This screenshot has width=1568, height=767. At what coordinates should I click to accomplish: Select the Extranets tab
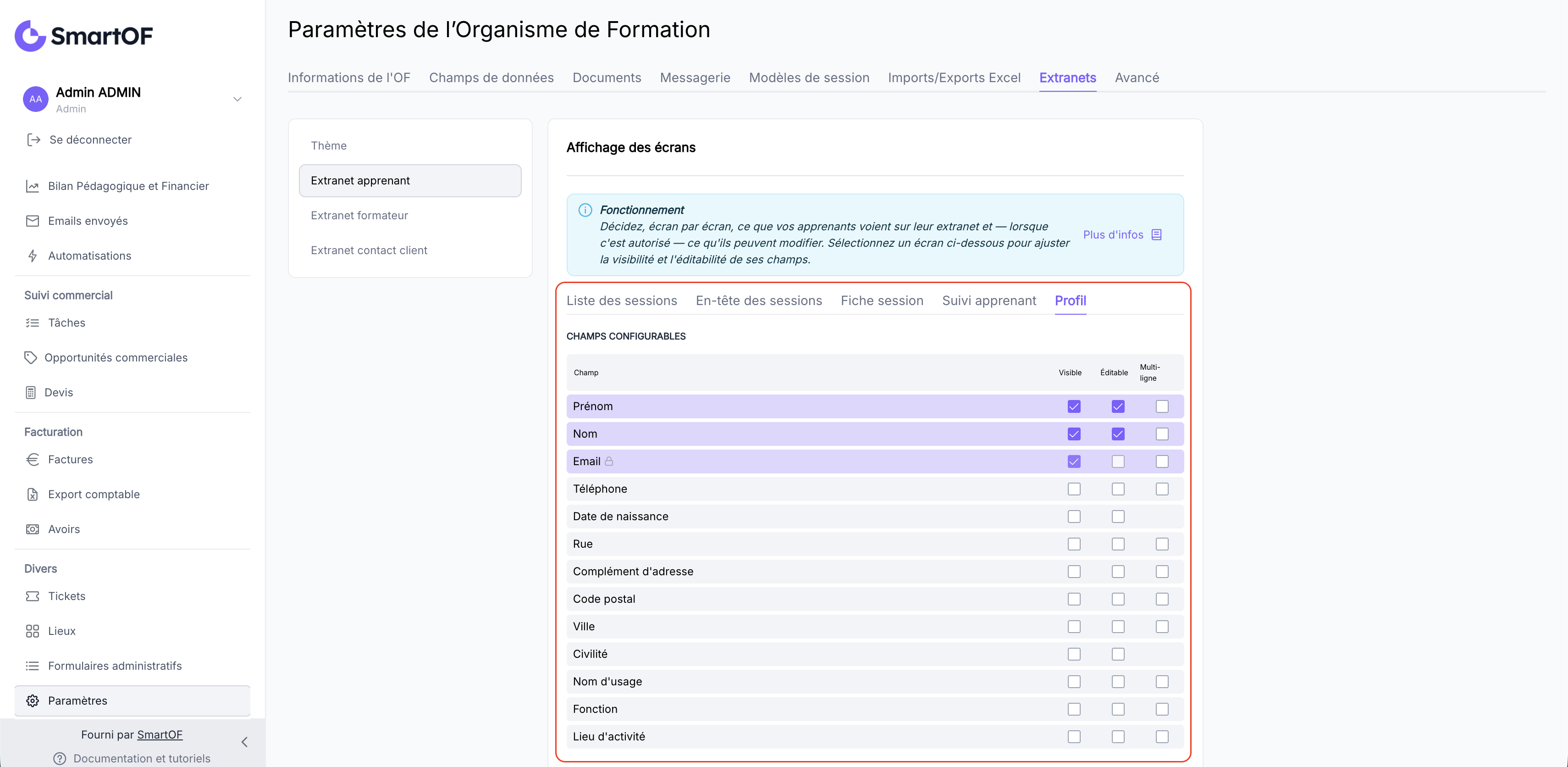1067,78
